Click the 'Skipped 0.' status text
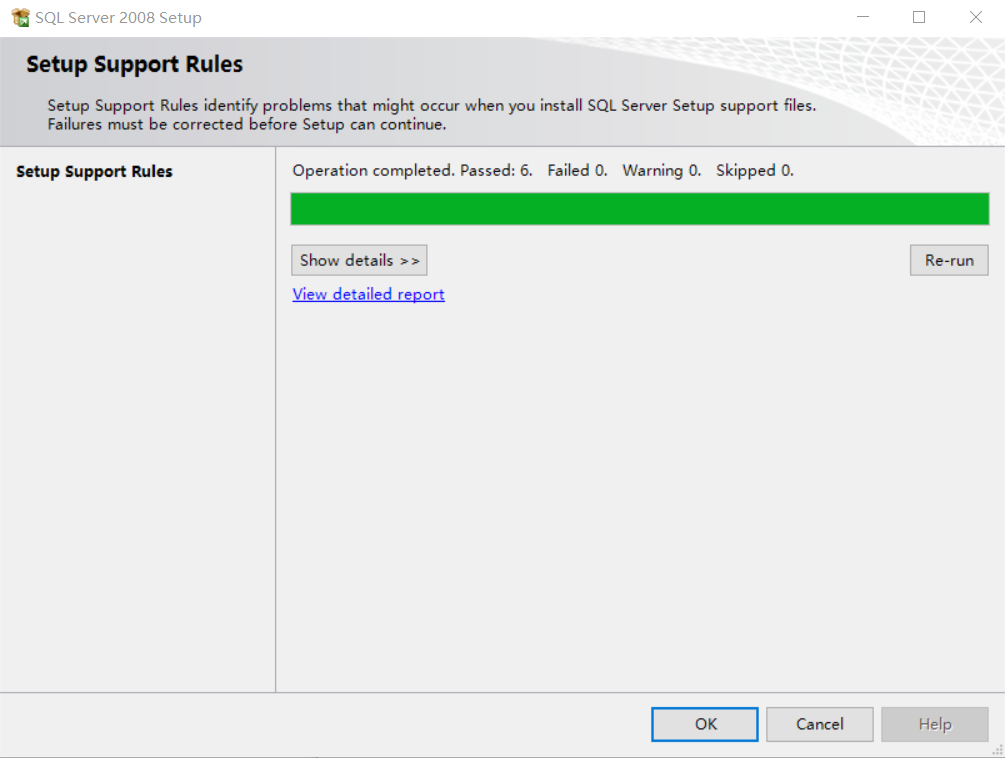 [x=754, y=170]
